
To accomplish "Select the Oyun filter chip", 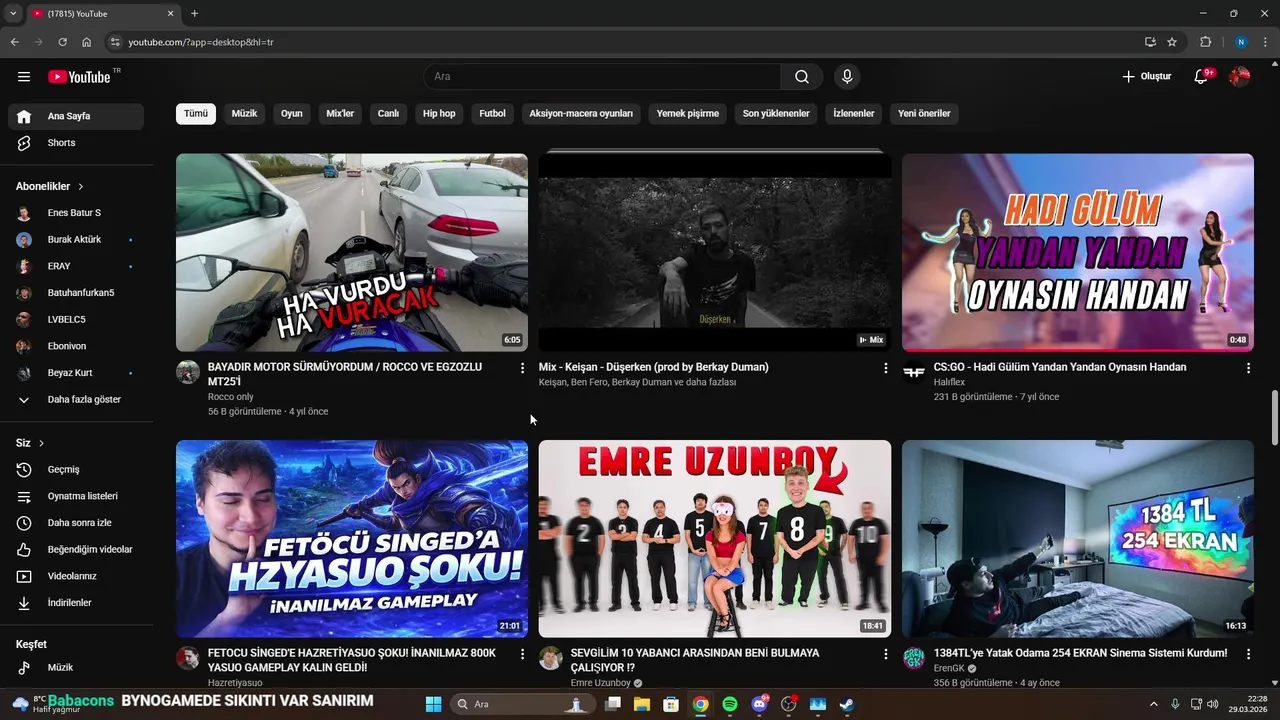I will click(292, 114).
